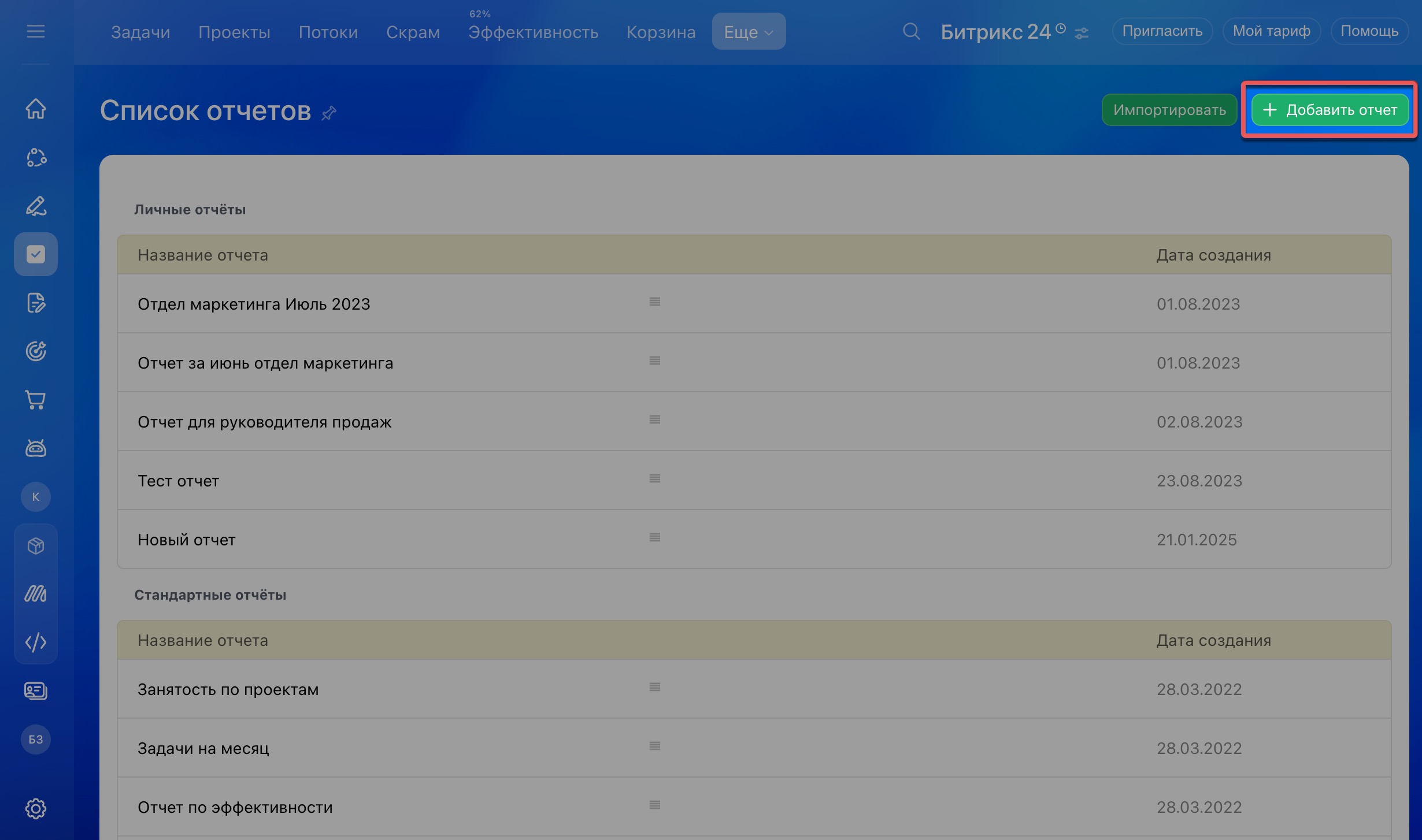This screenshot has width=1422, height=840.
Task: Open the actions menu for Тест отчет
Action: coord(654,478)
